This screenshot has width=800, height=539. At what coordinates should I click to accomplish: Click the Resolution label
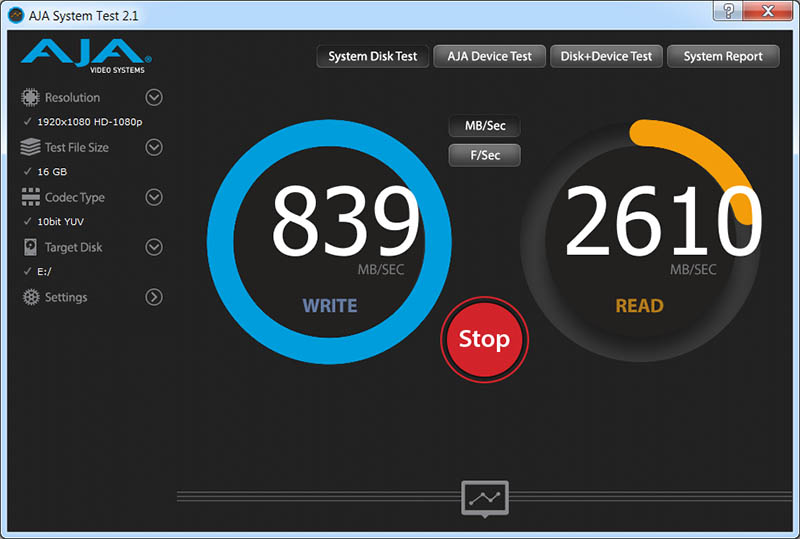[x=72, y=97]
